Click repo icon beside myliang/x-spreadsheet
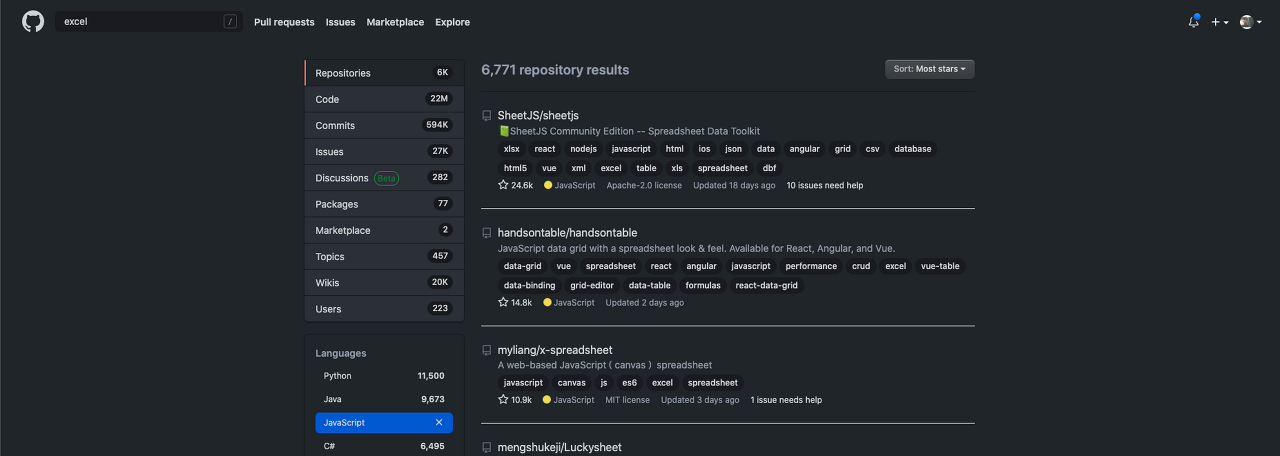 (x=487, y=351)
